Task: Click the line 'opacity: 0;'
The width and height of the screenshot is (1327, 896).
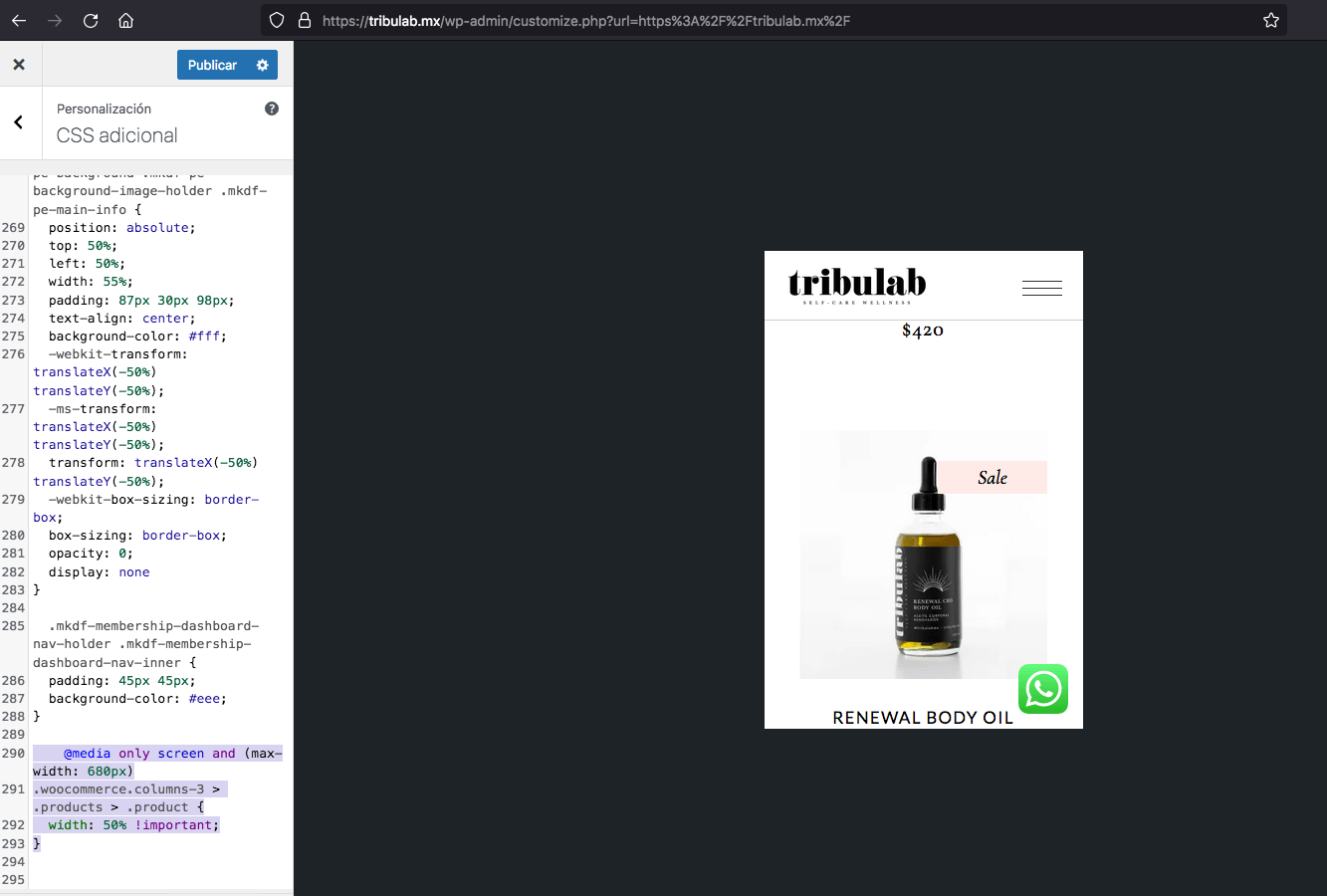Action: pos(91,554)
